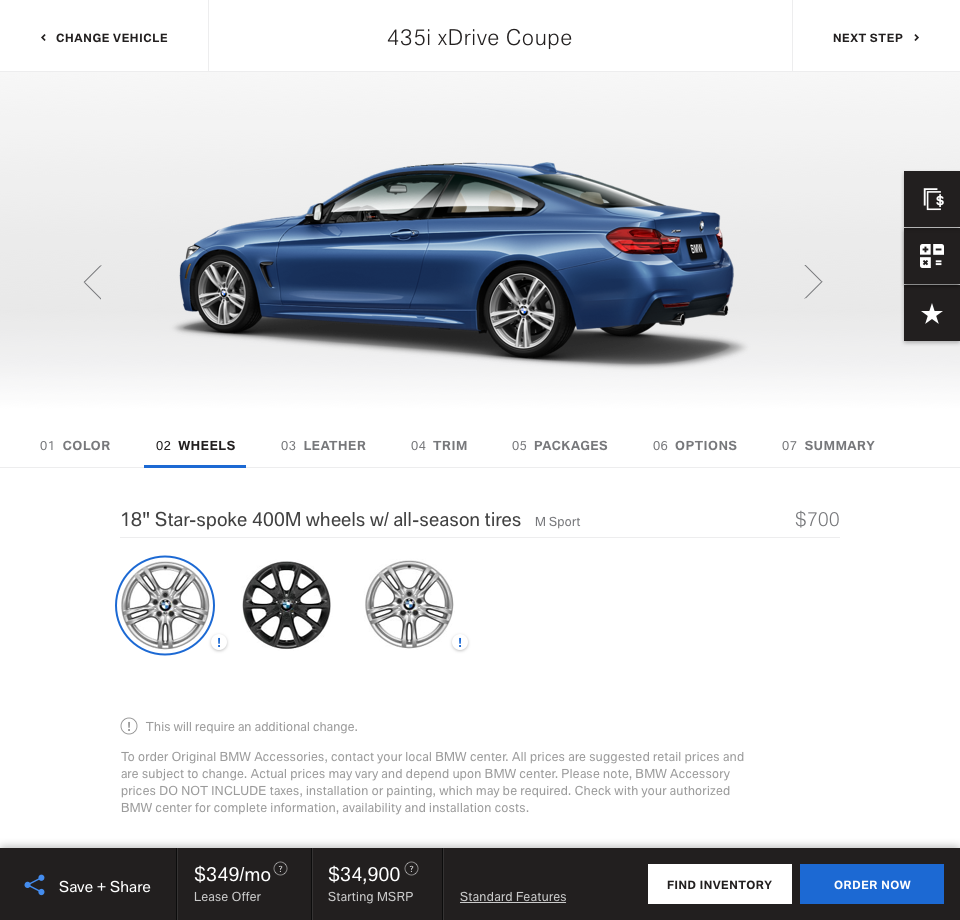Click the blue car preview image
This screenshot has width=960, height=920.
pyautogui.click(x=456, y=259)
